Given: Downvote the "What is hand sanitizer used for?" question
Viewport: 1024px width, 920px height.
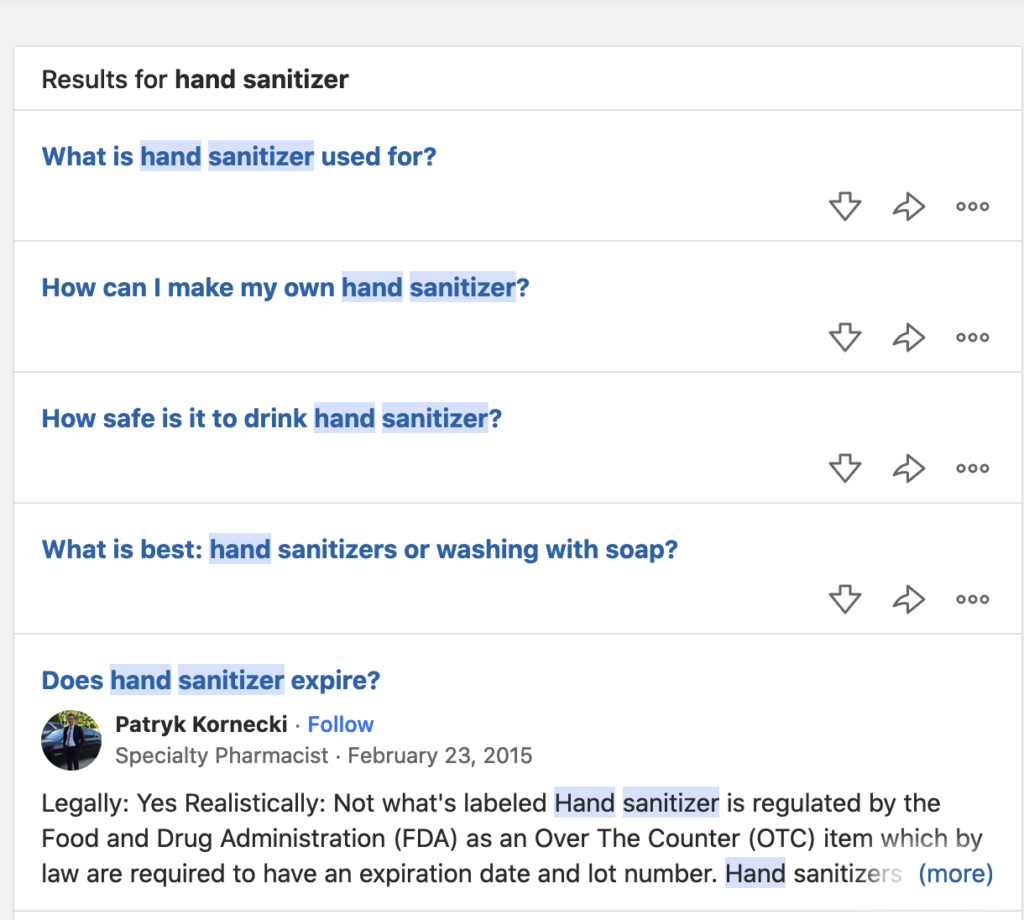Looking at the screenshot, I should 845,206.
